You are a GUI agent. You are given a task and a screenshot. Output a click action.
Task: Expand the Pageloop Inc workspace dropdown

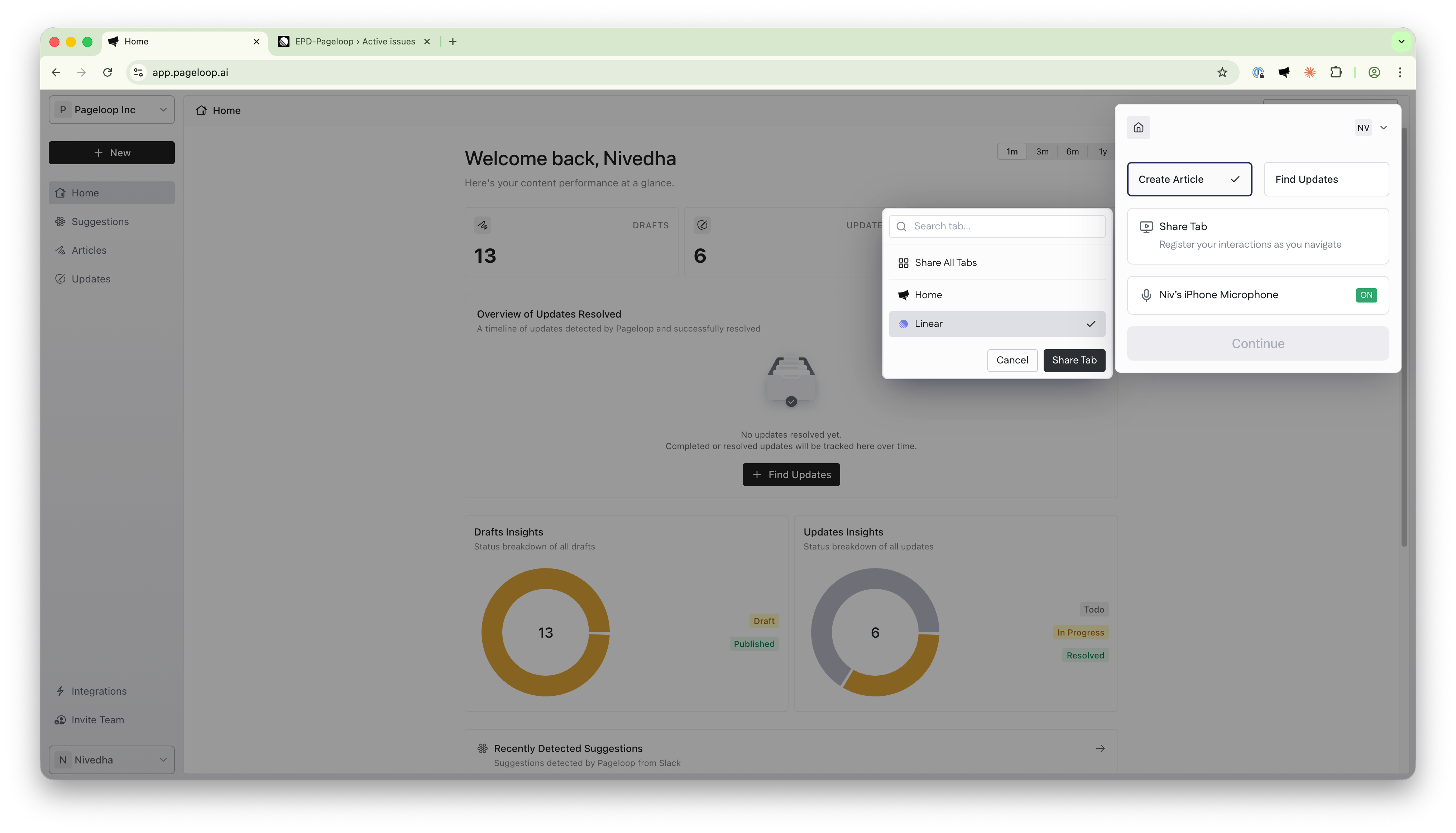point(111,109)
